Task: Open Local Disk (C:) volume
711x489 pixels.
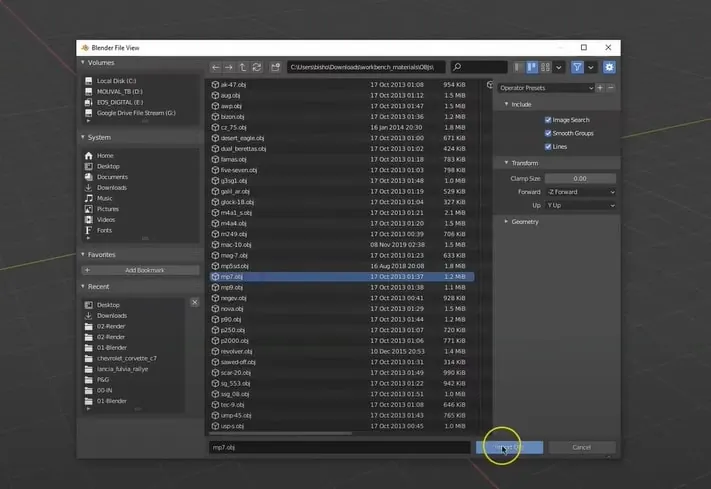Action: 140,81
